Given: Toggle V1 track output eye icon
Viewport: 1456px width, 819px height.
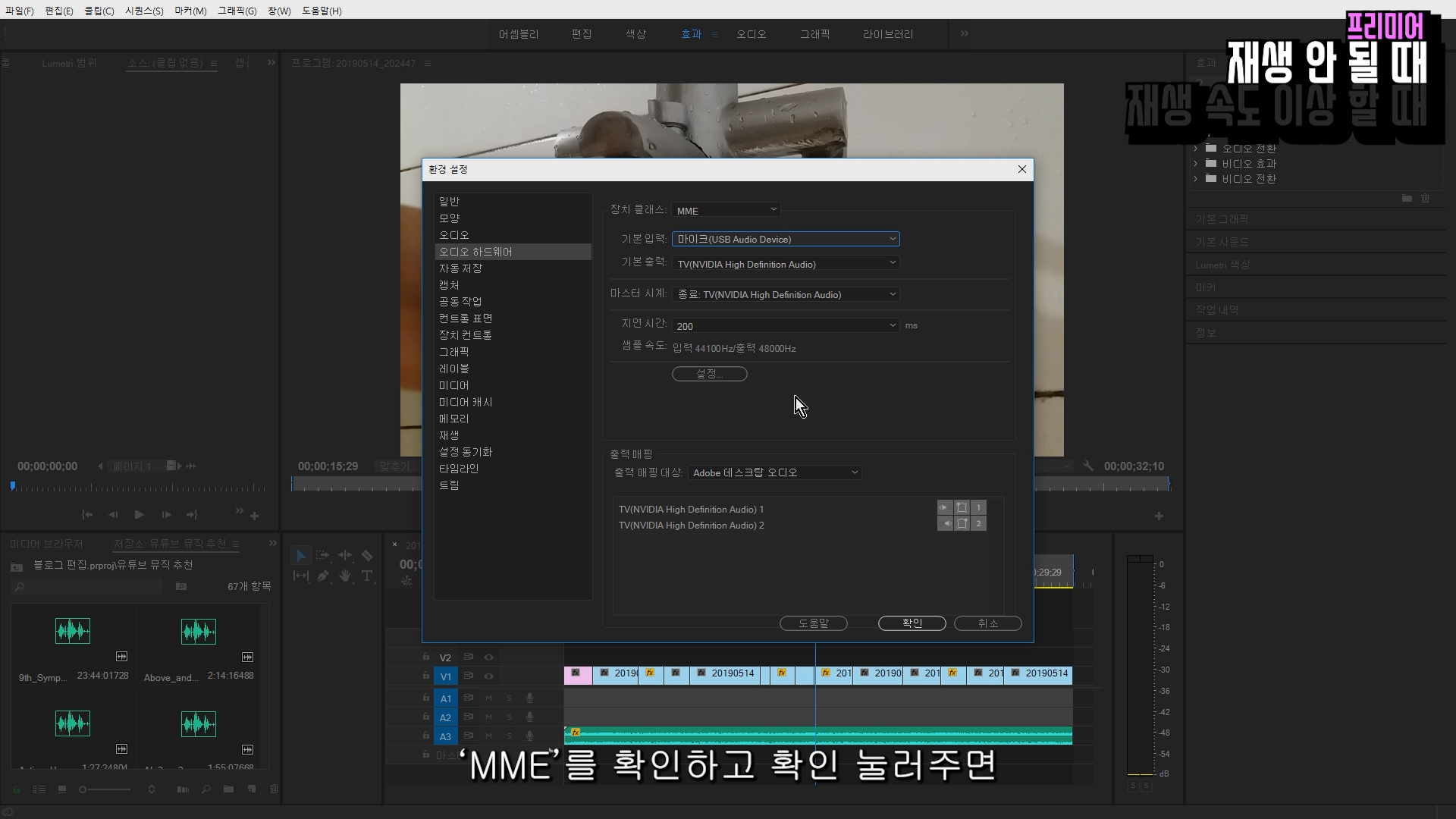Looking at the screenshot, I should [489, 676].
